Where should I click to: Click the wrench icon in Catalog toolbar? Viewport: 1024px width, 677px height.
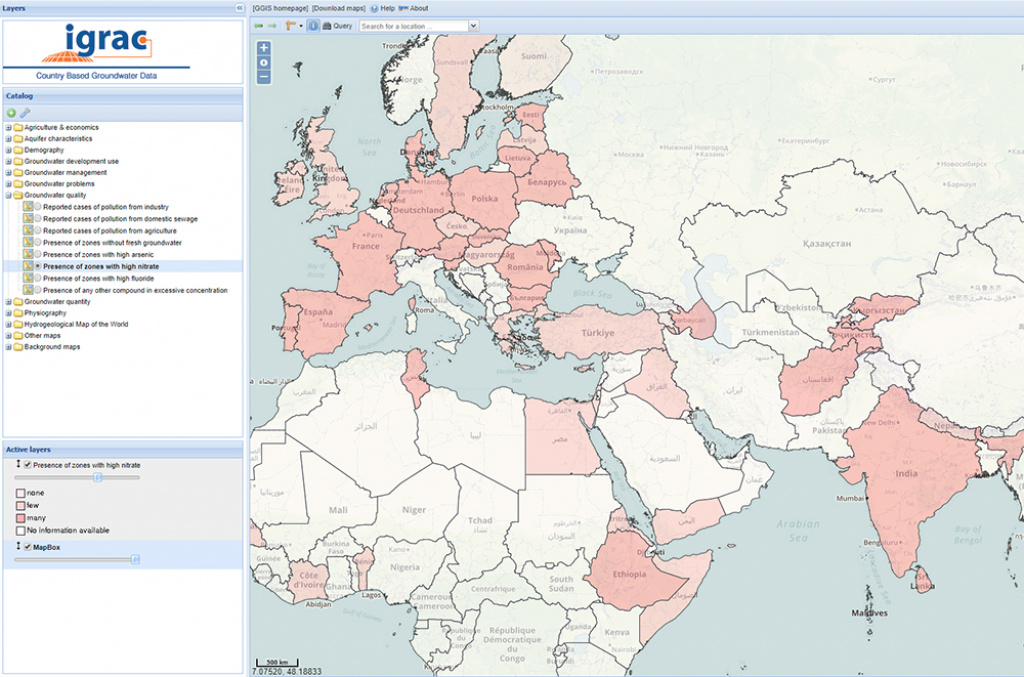(x=25, y=113)
